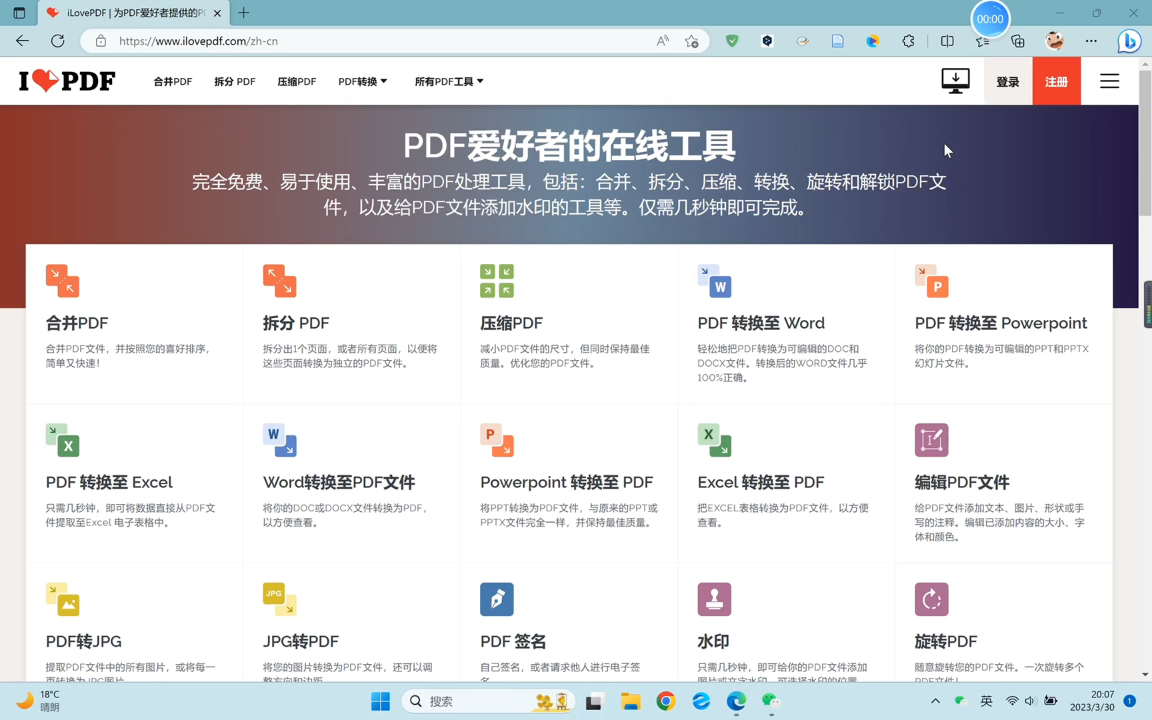Click the 压缩PDF compress tool icon
The image size is (1152, 720).
[x=496, y=281]
